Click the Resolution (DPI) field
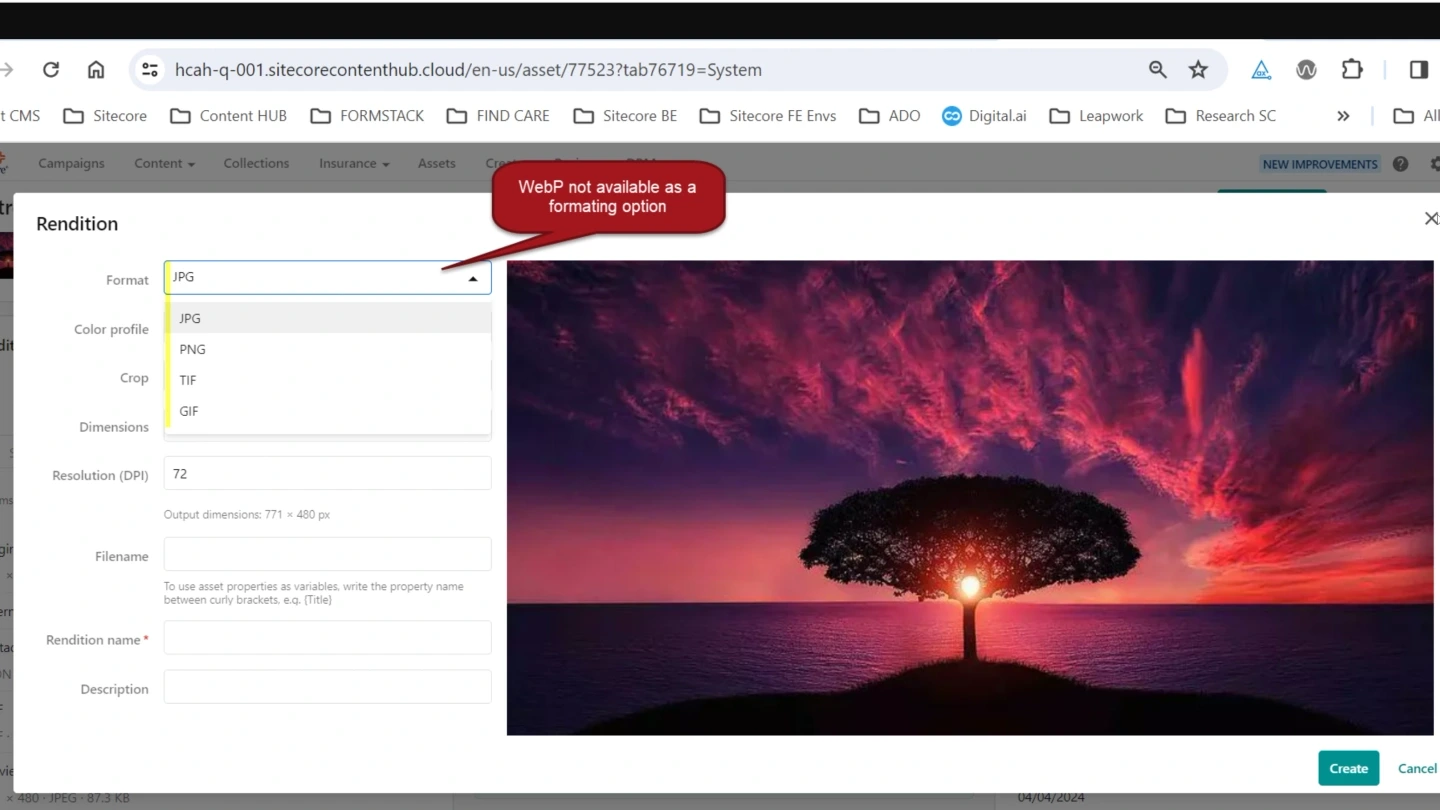1440x810 pixels. click(327, 473)
